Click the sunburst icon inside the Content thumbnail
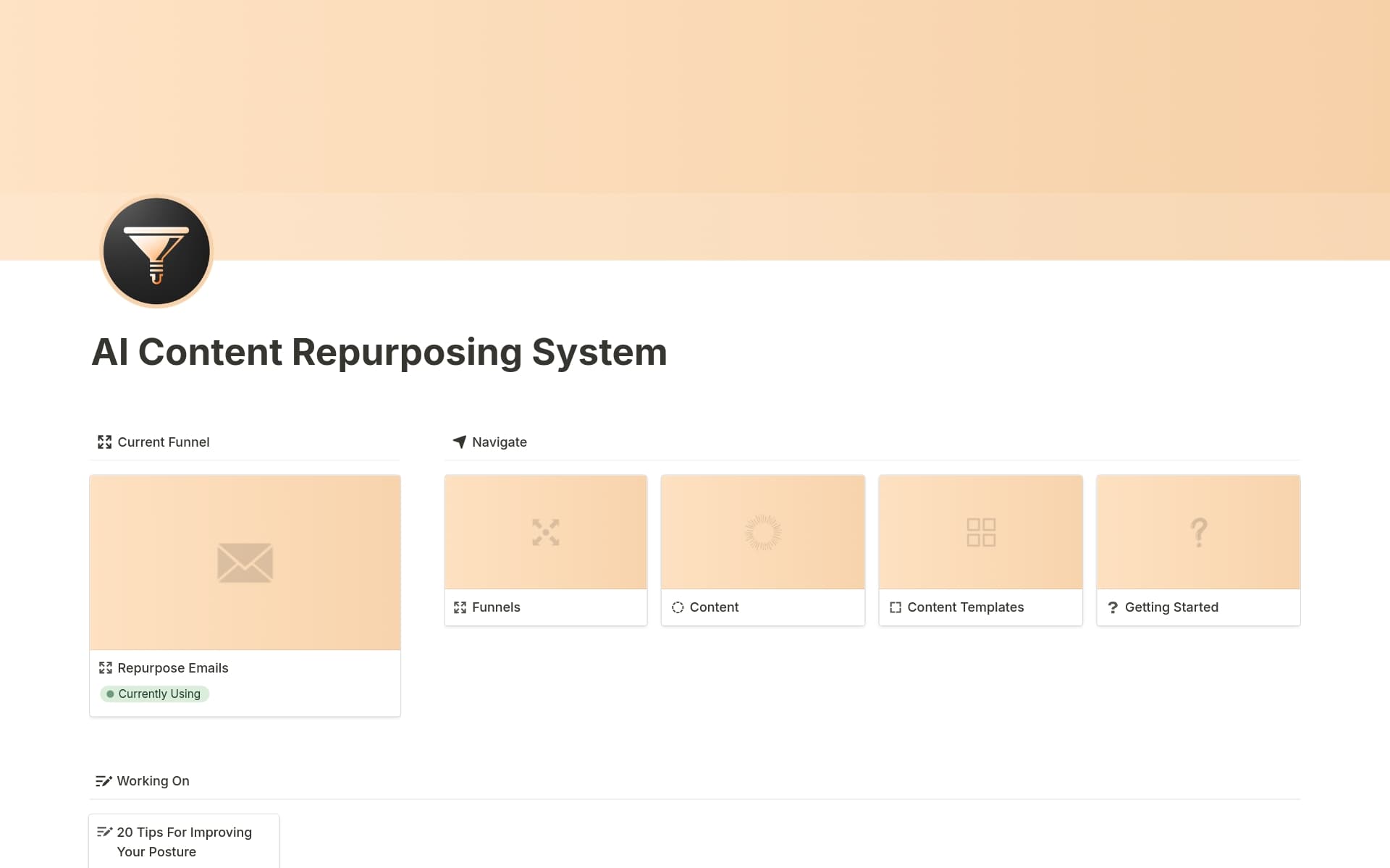Viewport: 1390px width, 868px height. 762,532
